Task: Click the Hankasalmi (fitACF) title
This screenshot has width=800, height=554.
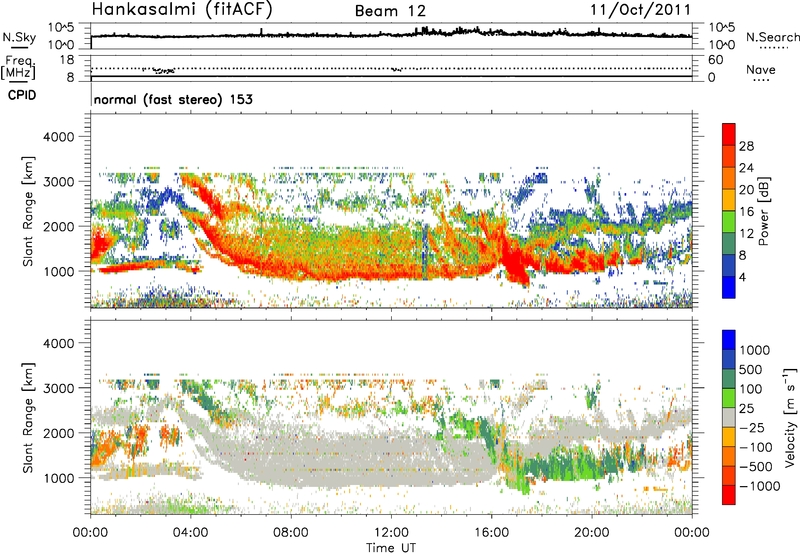Action: coord(182,9)
